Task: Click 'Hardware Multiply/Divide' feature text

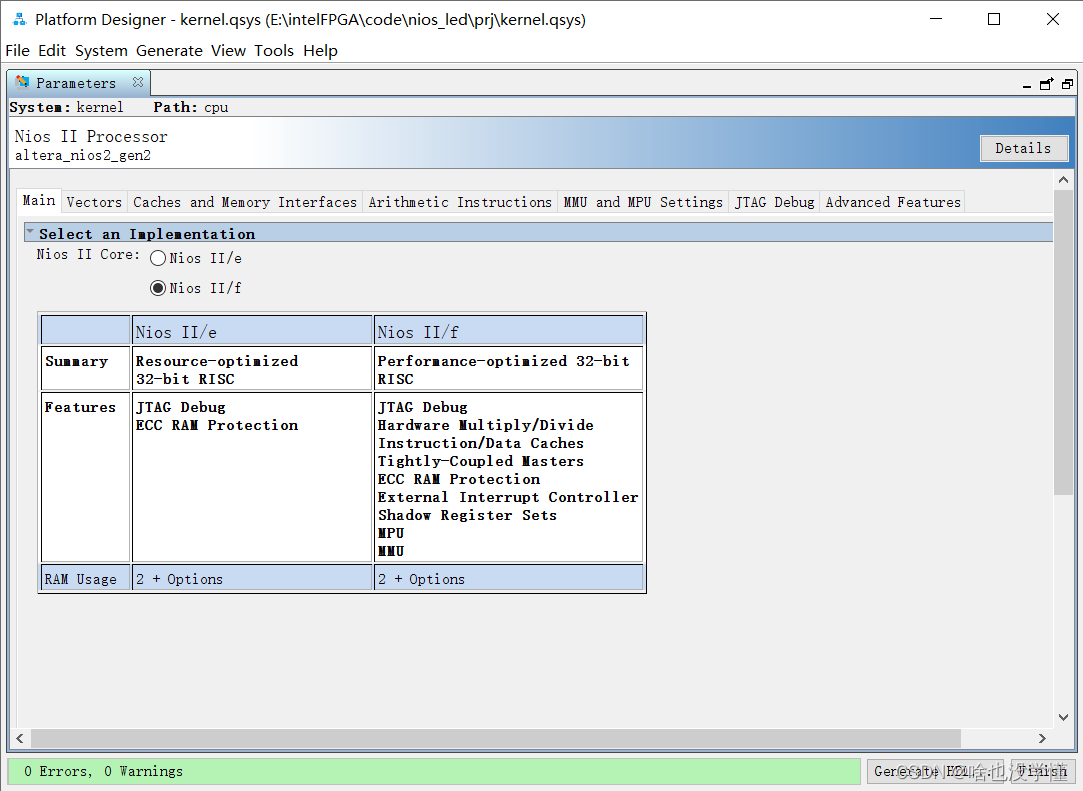Action: 486,425
